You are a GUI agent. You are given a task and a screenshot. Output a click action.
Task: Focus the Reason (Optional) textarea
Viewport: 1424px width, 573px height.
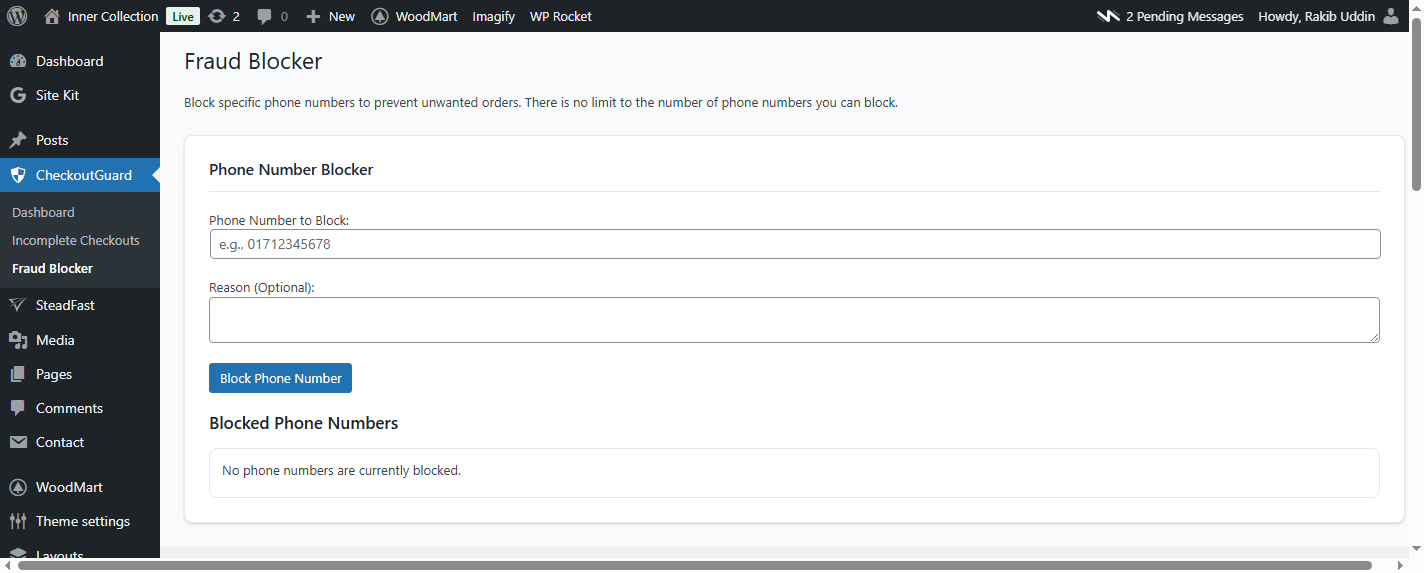pyautogui.click(x=794, y=320)
